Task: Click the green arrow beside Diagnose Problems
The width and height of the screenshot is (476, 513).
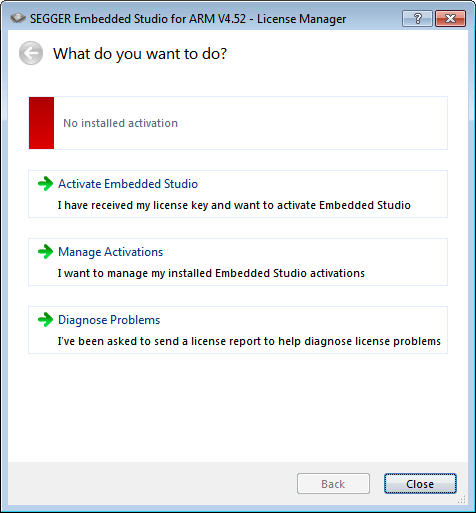Action: [45, 320]
